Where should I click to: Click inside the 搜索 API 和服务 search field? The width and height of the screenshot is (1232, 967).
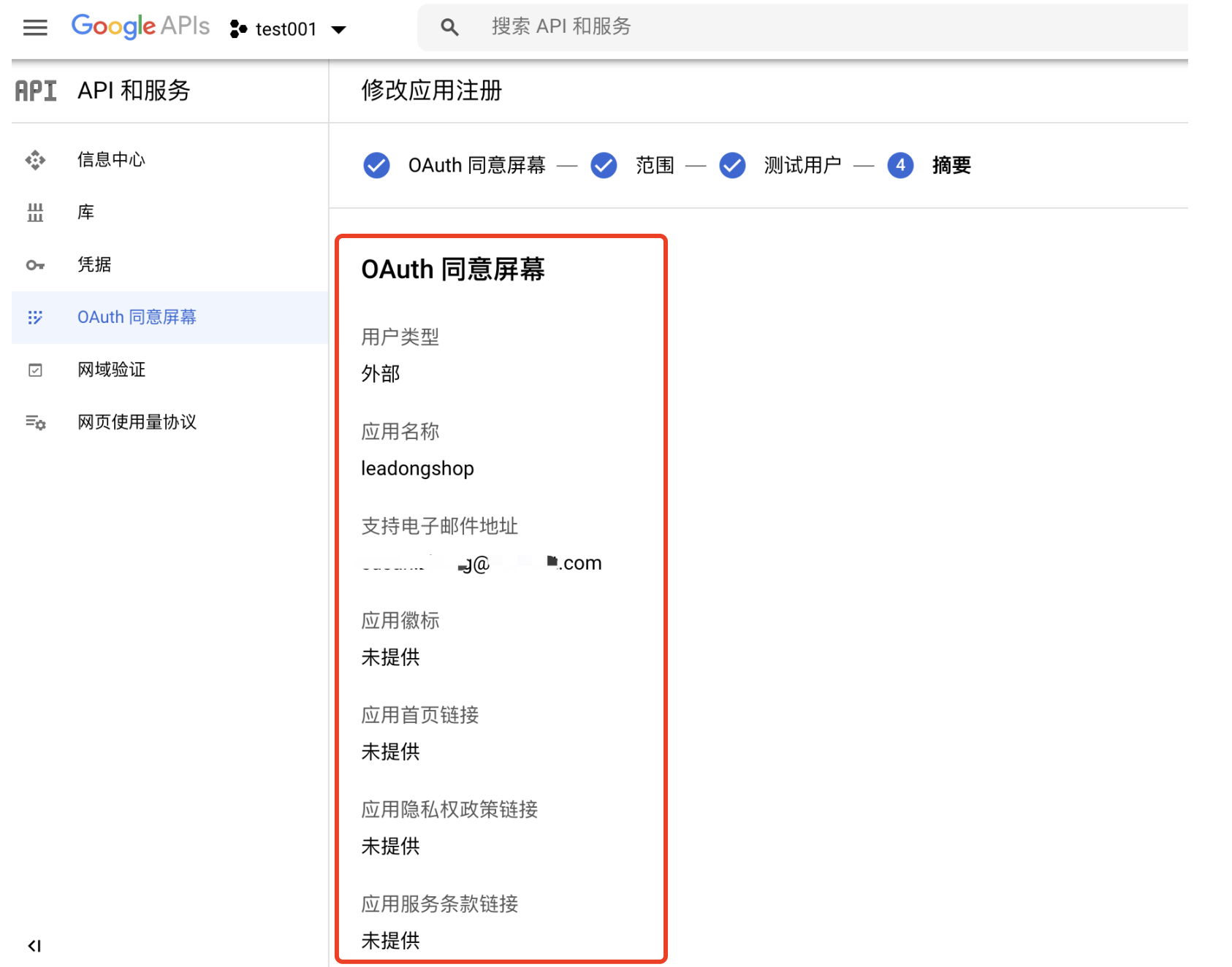658,26
